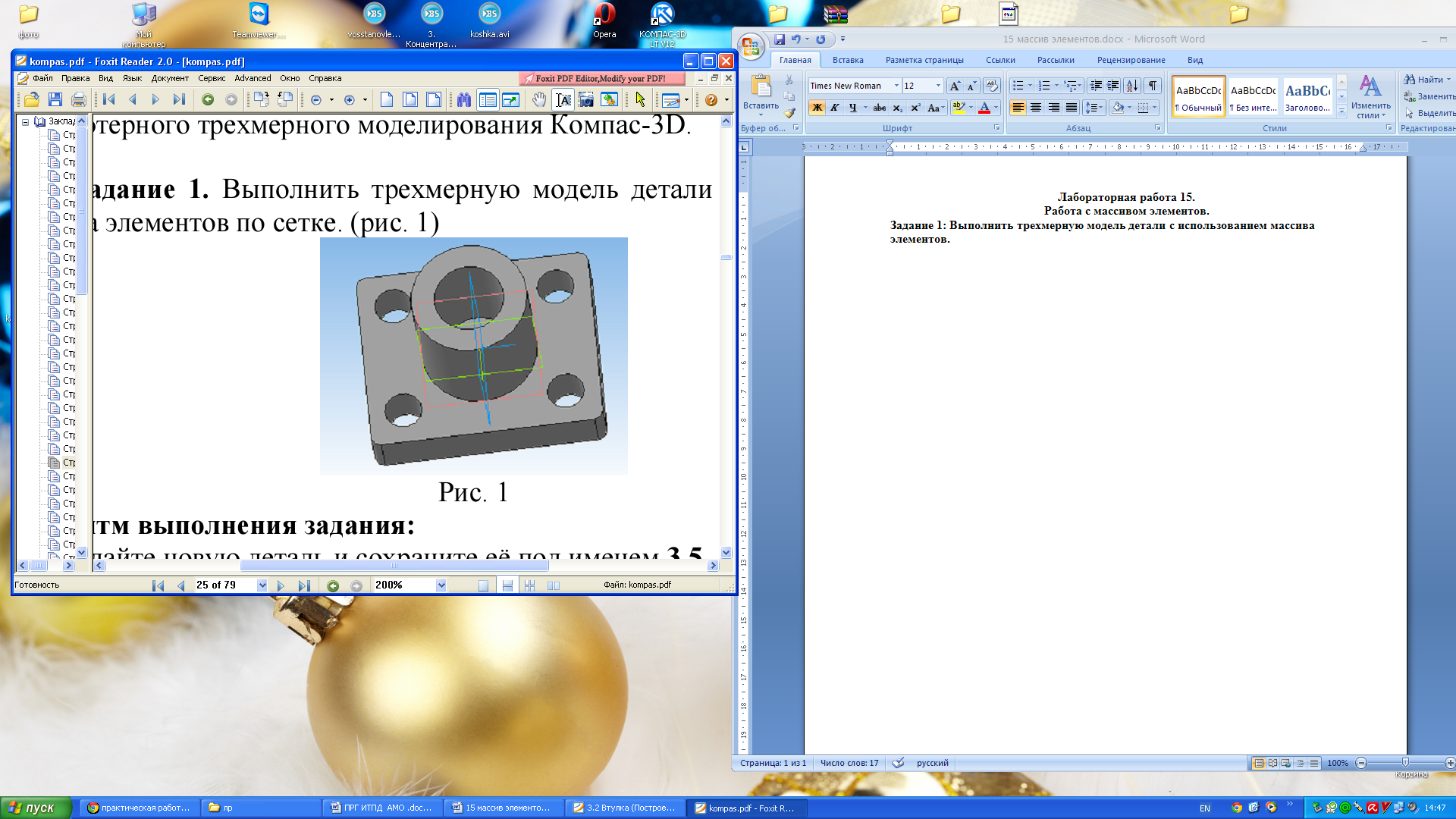Click the shading fill color bucket in Word

click(x=1118, y=108)
